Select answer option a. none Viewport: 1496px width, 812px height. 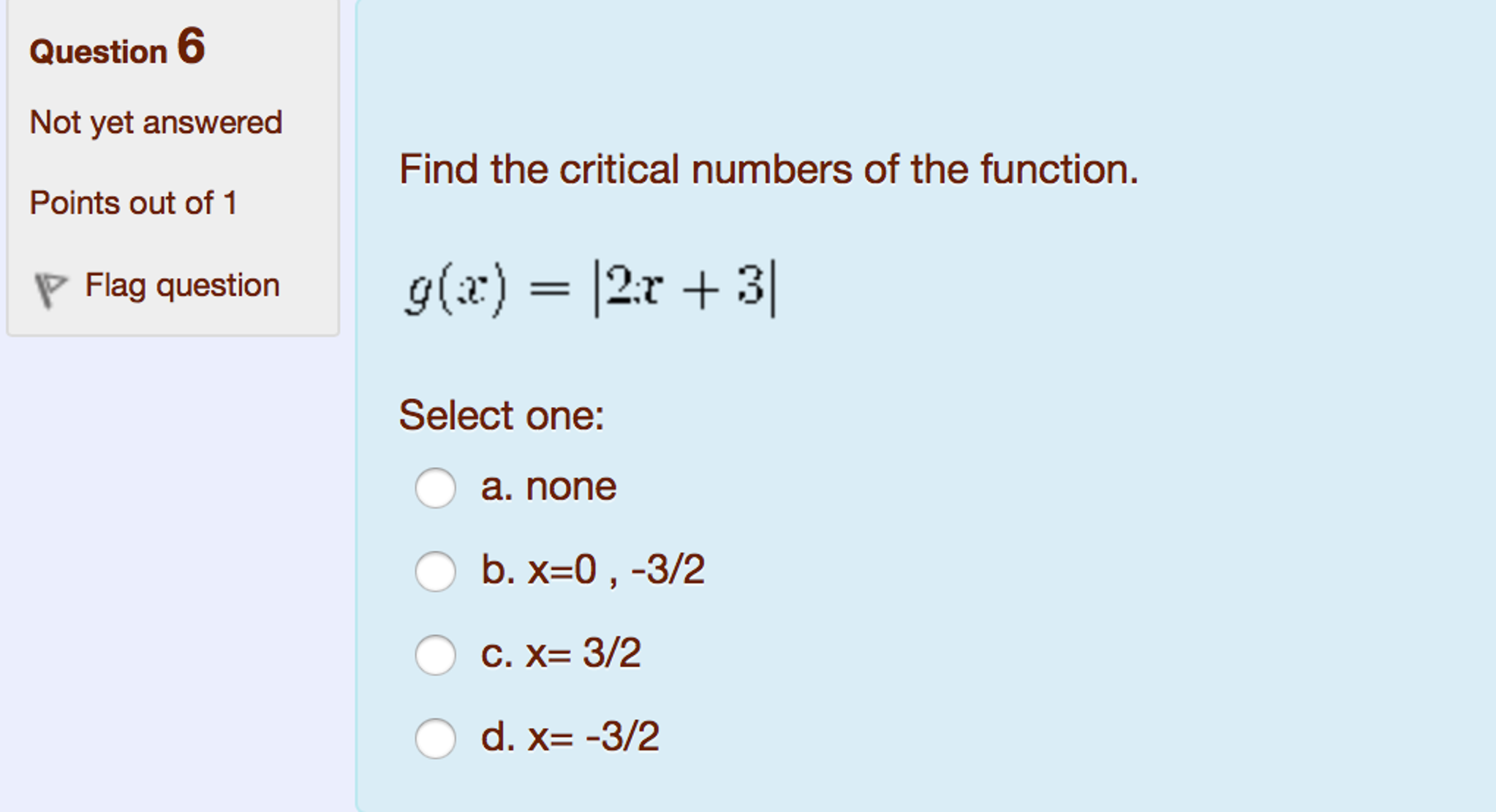(550, 486)
